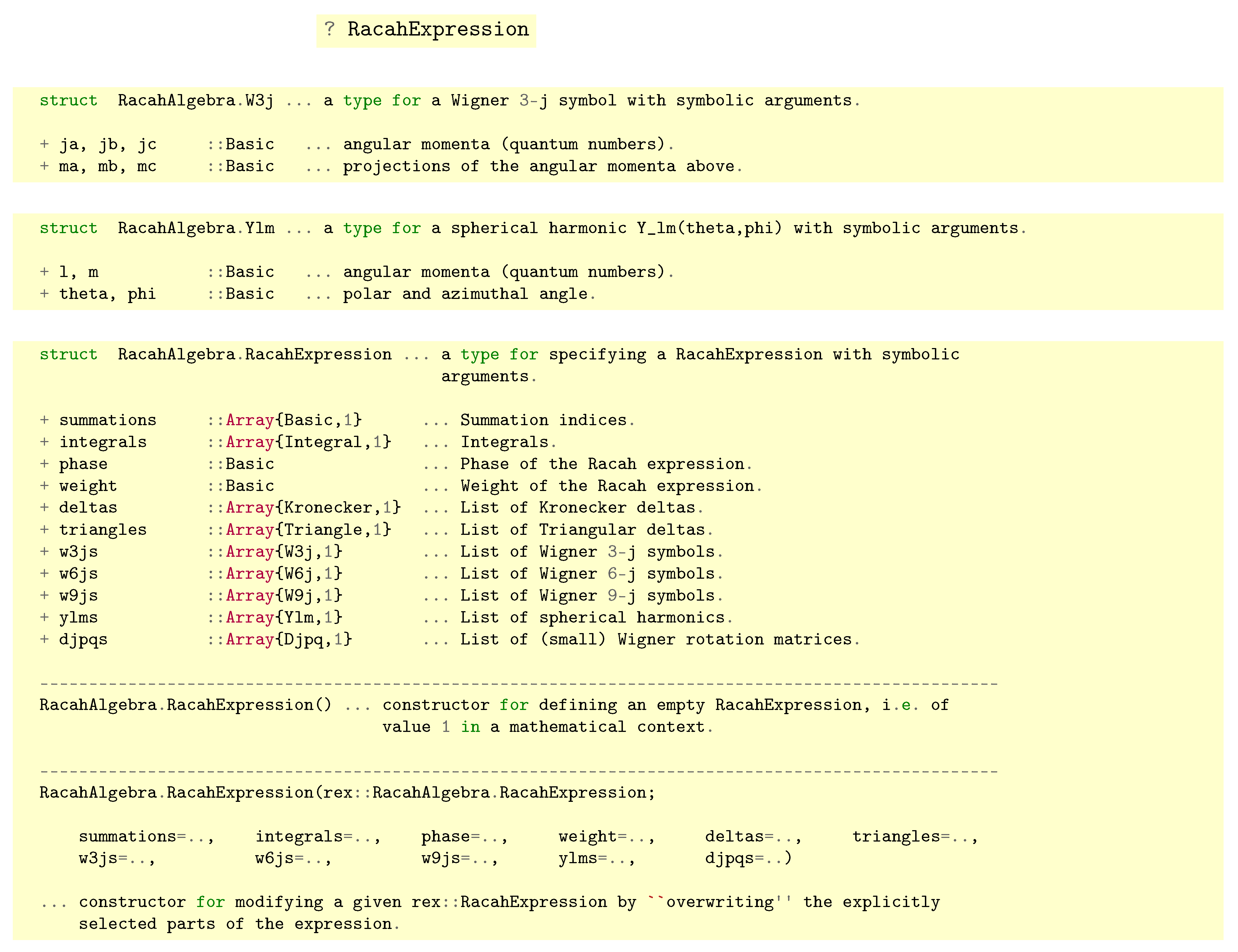The width and height of the screenshot is (1238, 952).
Task: Click the 'djpqs' field name
Action: (83, 640)
